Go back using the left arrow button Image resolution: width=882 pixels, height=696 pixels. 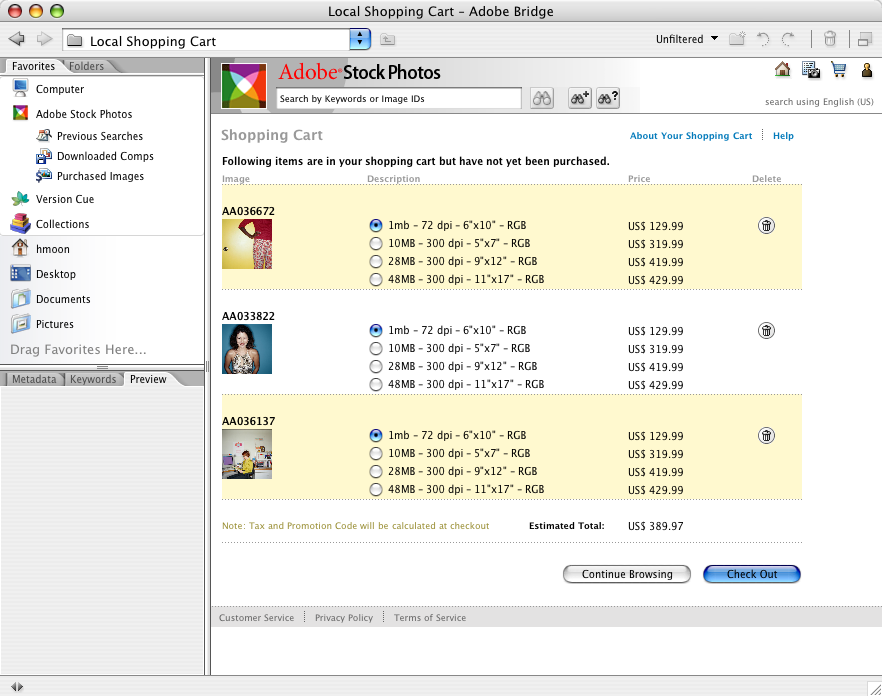17,39
